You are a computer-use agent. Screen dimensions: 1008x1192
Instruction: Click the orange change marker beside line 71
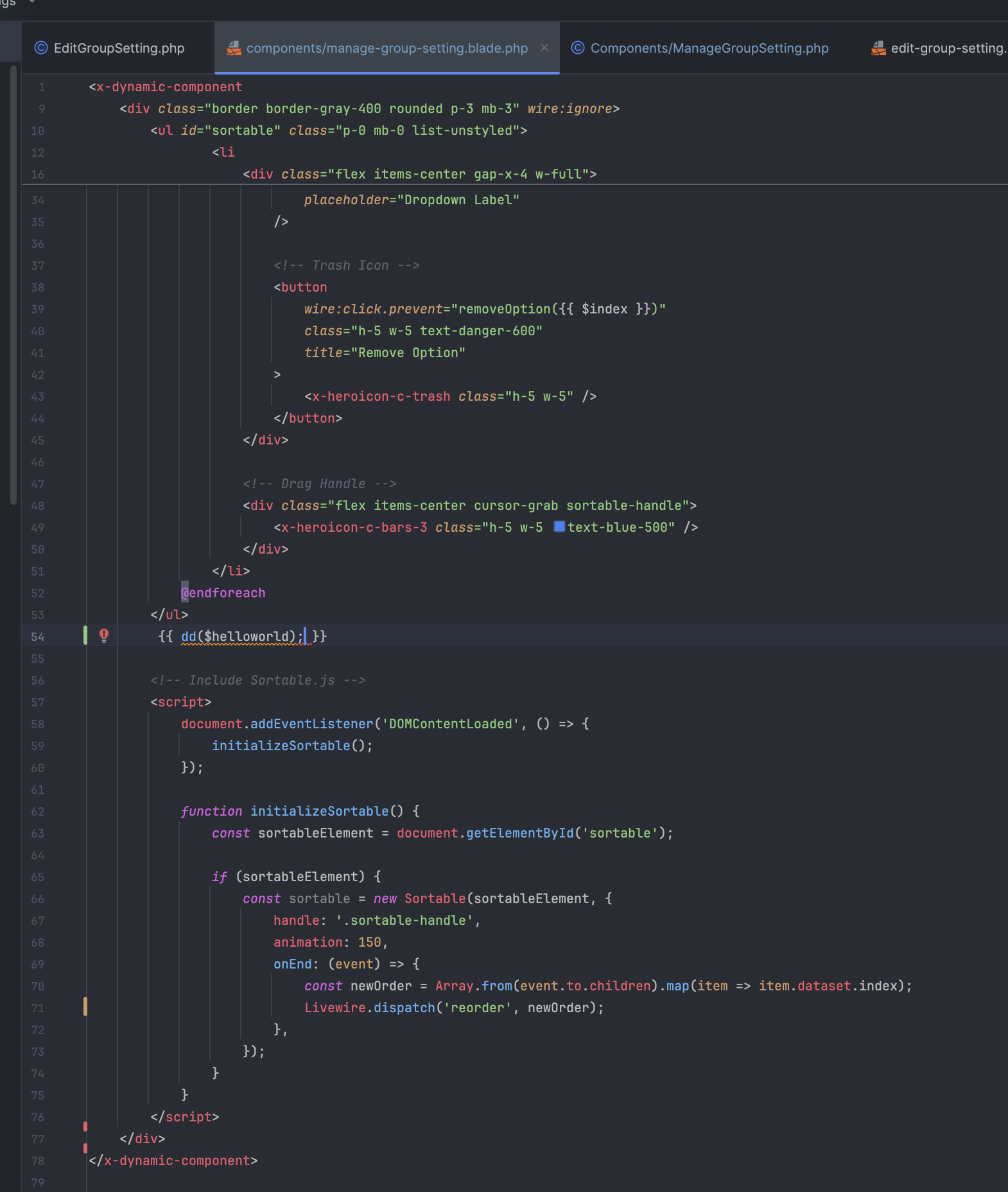coord(85,1007)
